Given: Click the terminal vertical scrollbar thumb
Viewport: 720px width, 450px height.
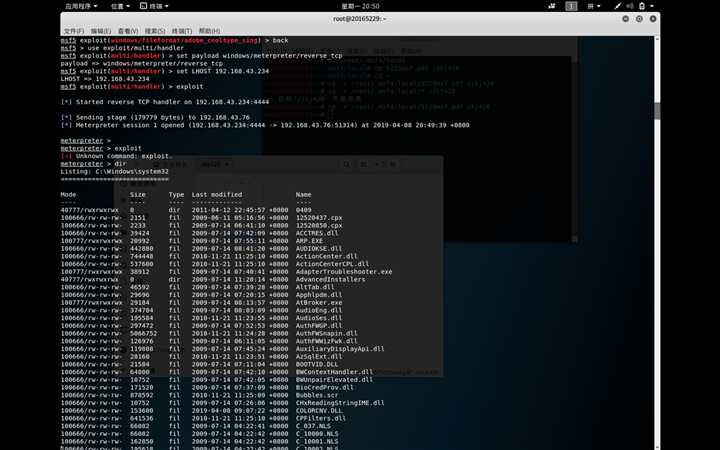Looking at the screenshot, I should (x=657, y=111).
